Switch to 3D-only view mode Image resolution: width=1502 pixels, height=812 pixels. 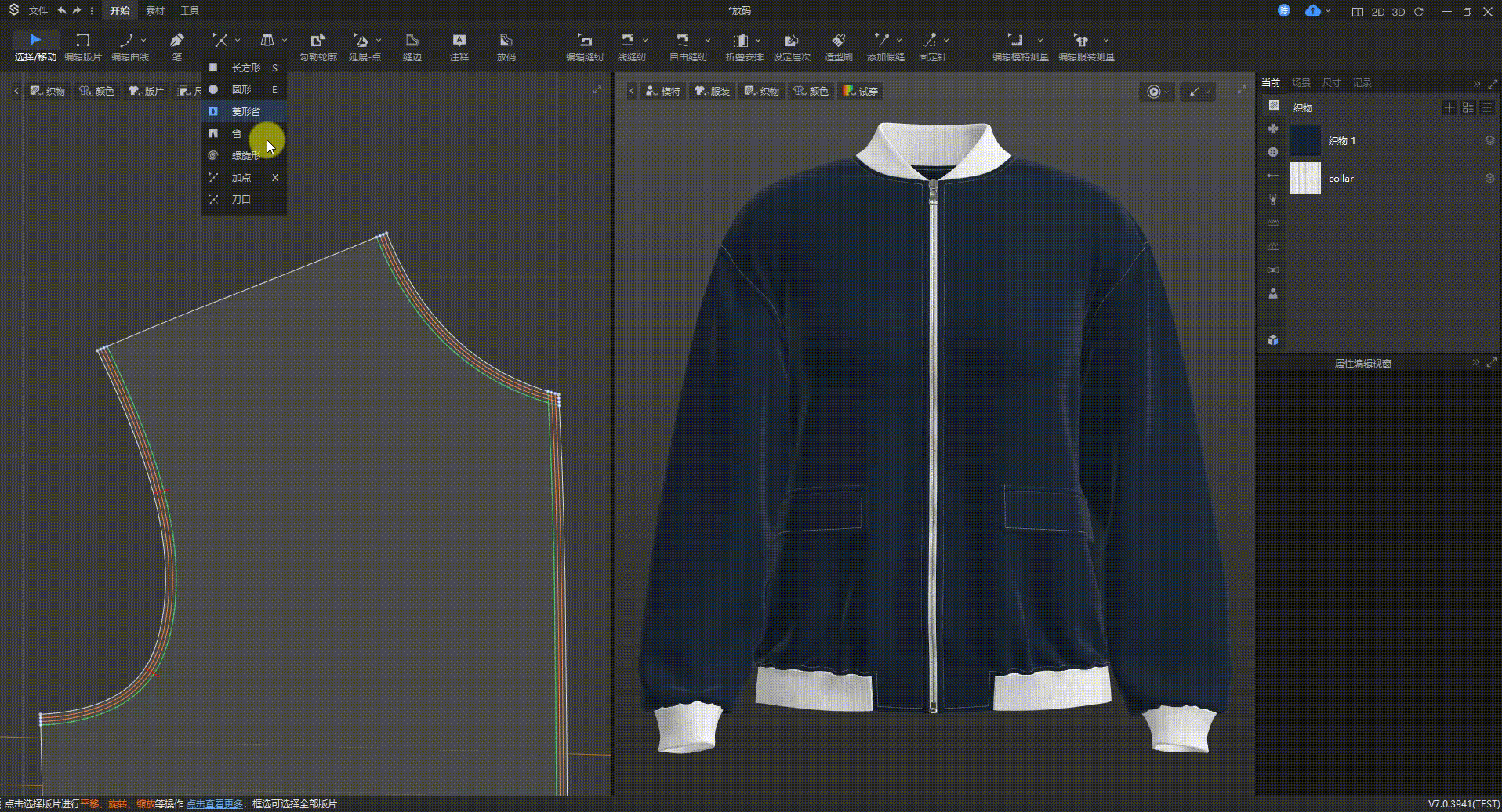click(x=1398, y=12)
